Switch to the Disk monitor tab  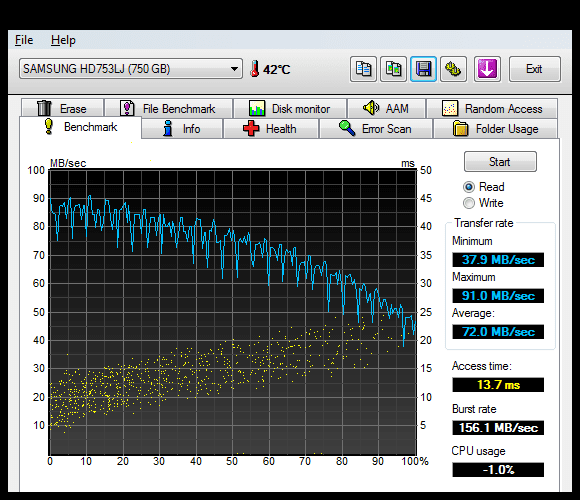click(290, 109)
